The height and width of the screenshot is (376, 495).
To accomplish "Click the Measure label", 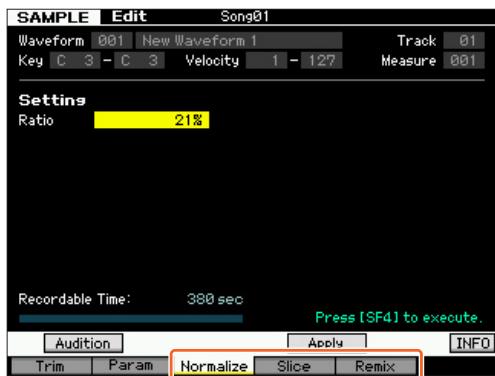I will pyautogui.click(x=409, y=60).
